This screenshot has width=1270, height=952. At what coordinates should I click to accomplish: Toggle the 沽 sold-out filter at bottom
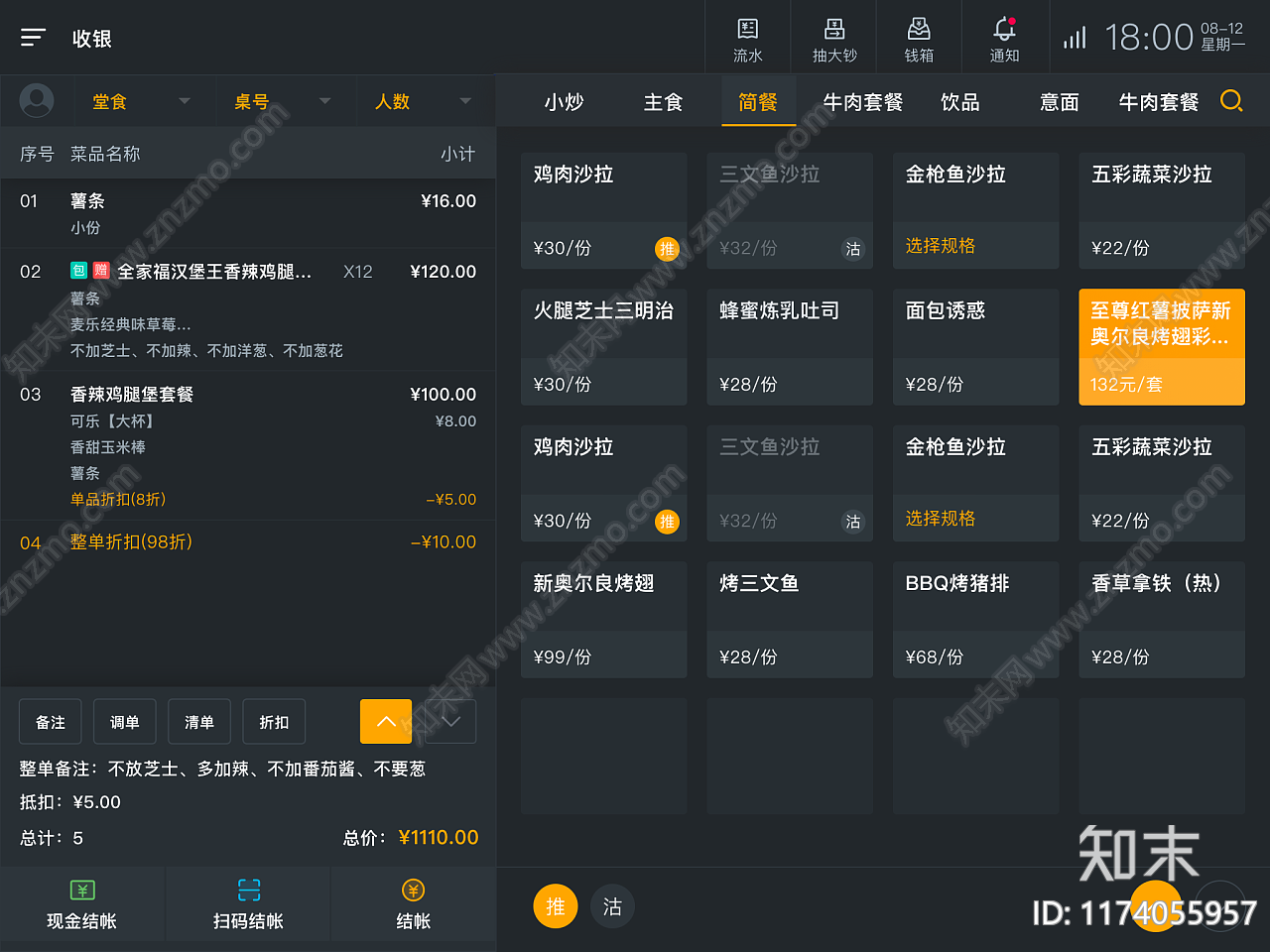coord(612,906)
